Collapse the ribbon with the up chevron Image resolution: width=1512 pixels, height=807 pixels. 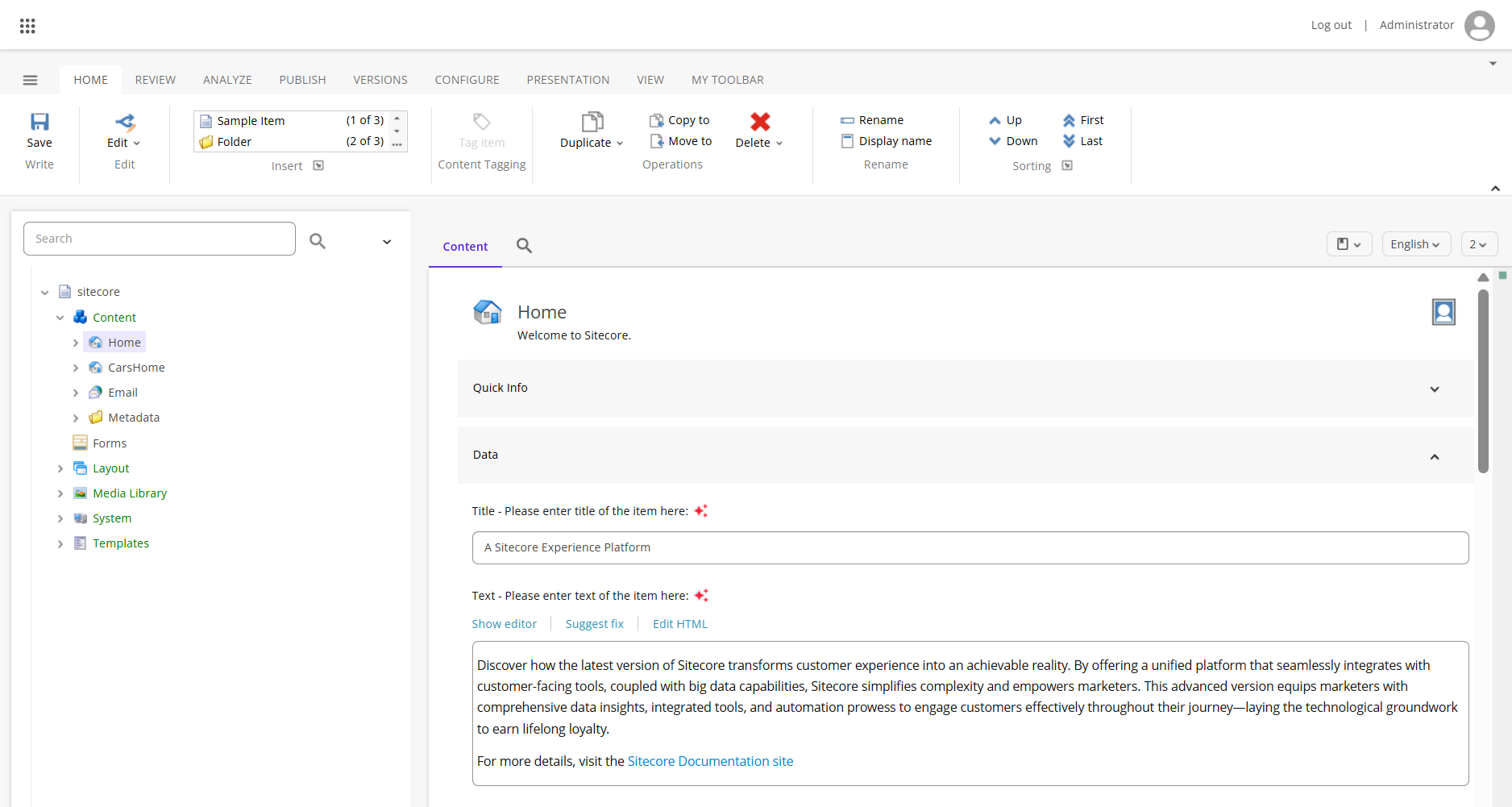click(x=1495, y=188)
